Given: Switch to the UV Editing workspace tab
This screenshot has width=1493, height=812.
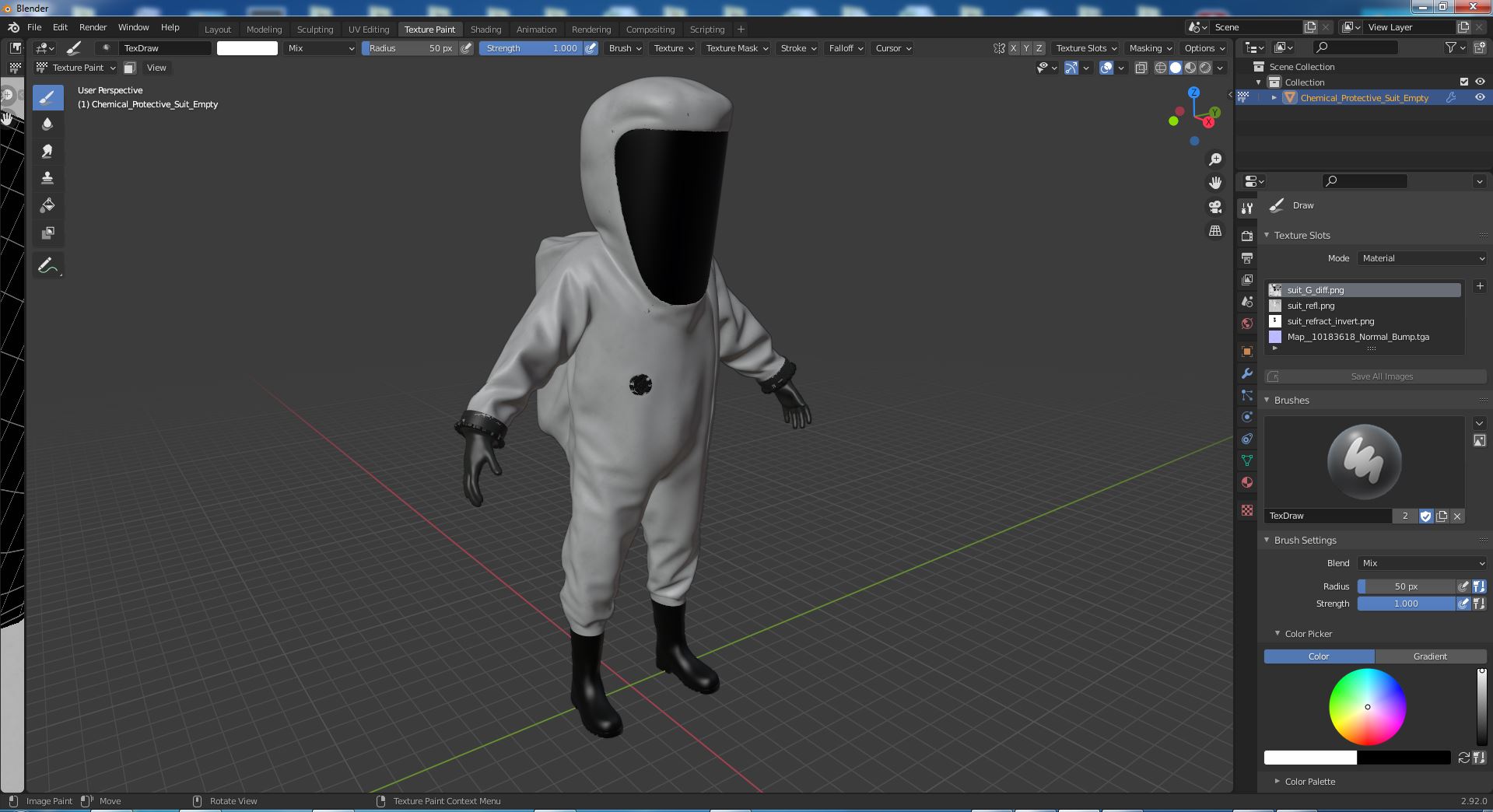Looking at the screenshot, I should (368, 30).
